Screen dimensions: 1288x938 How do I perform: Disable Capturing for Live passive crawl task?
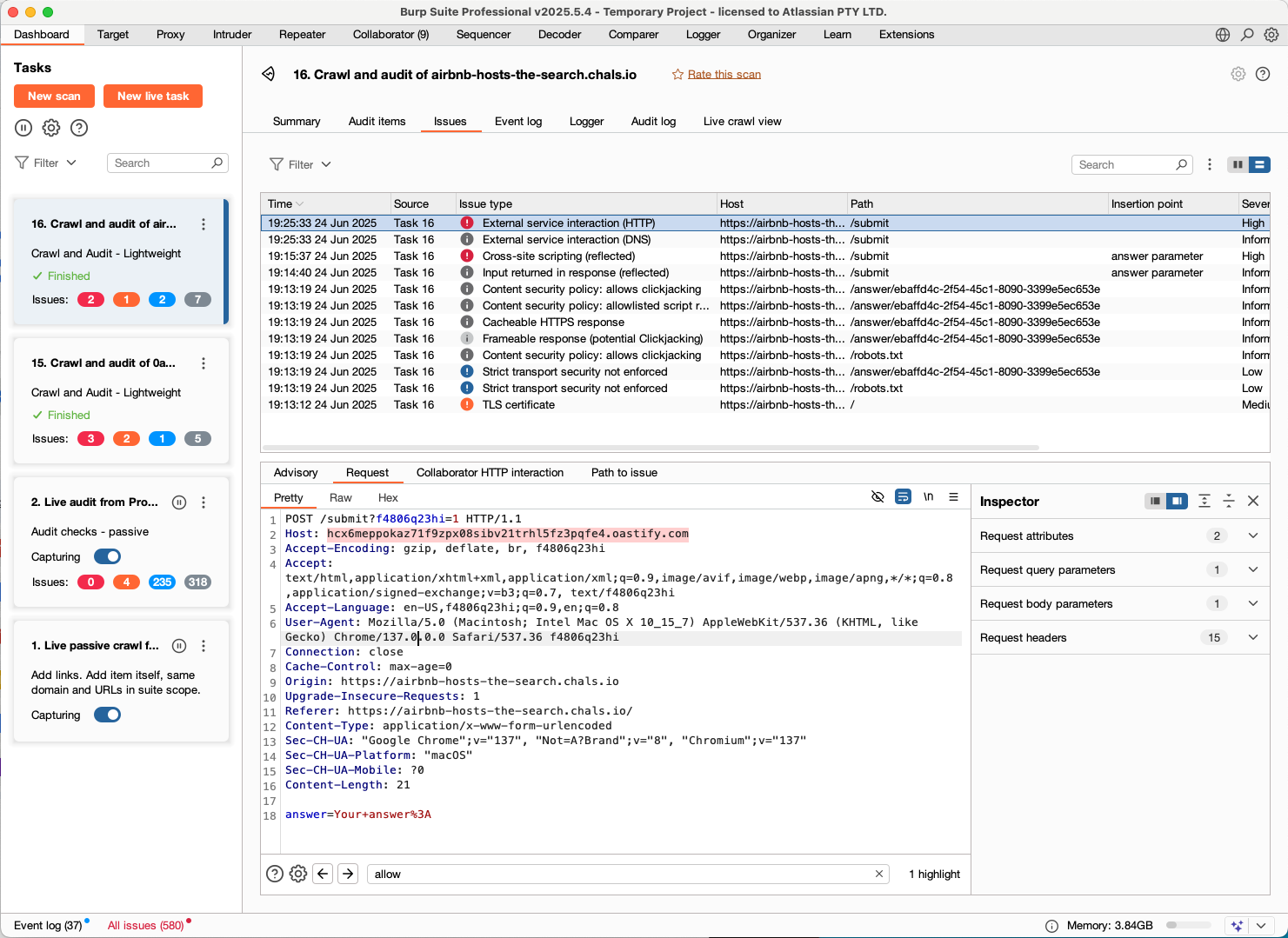coord(107,715)
